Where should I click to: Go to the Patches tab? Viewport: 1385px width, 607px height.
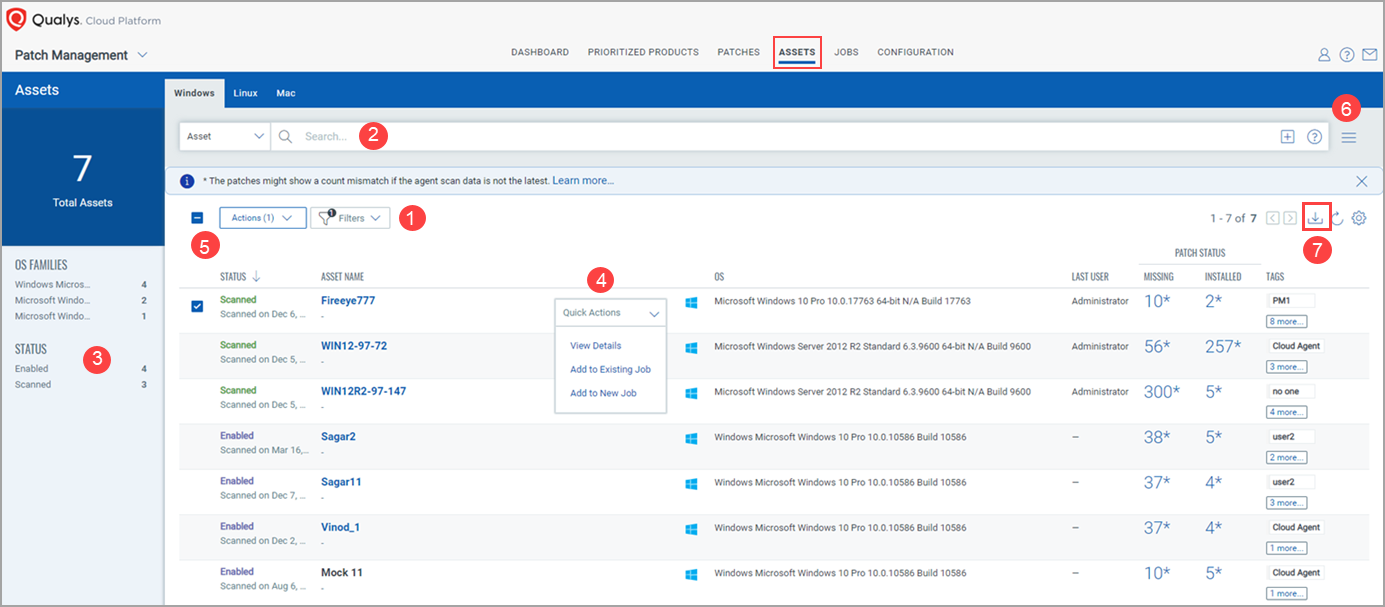click(x=739, y=52)
